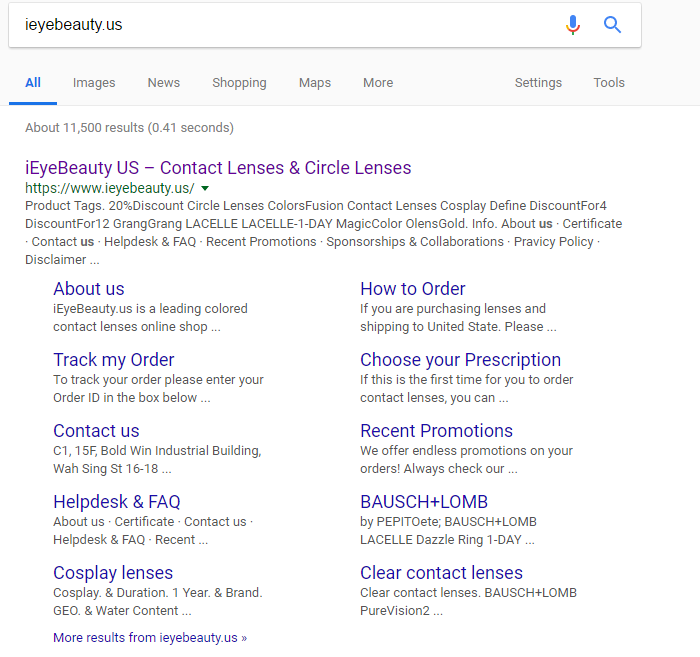Open the More search categories menu
Screen dimensions: 700x657
click(378, 83)
